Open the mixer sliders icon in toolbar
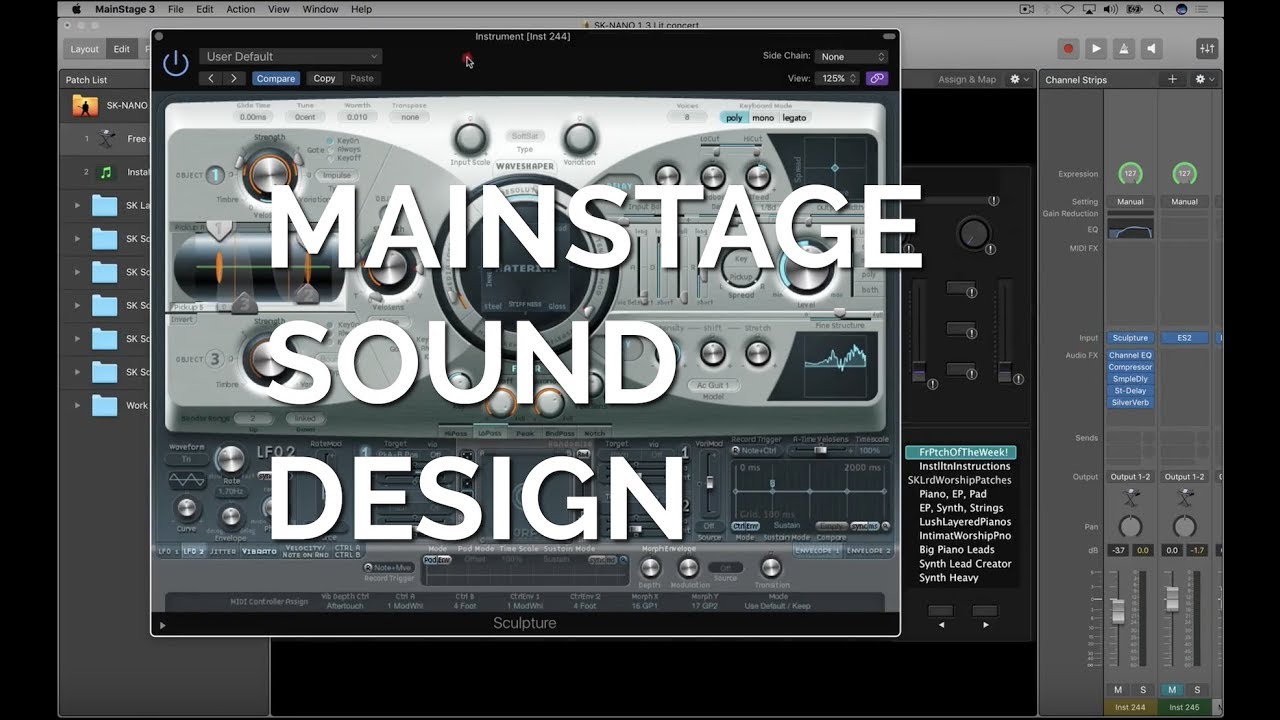 click(1206, 48)
